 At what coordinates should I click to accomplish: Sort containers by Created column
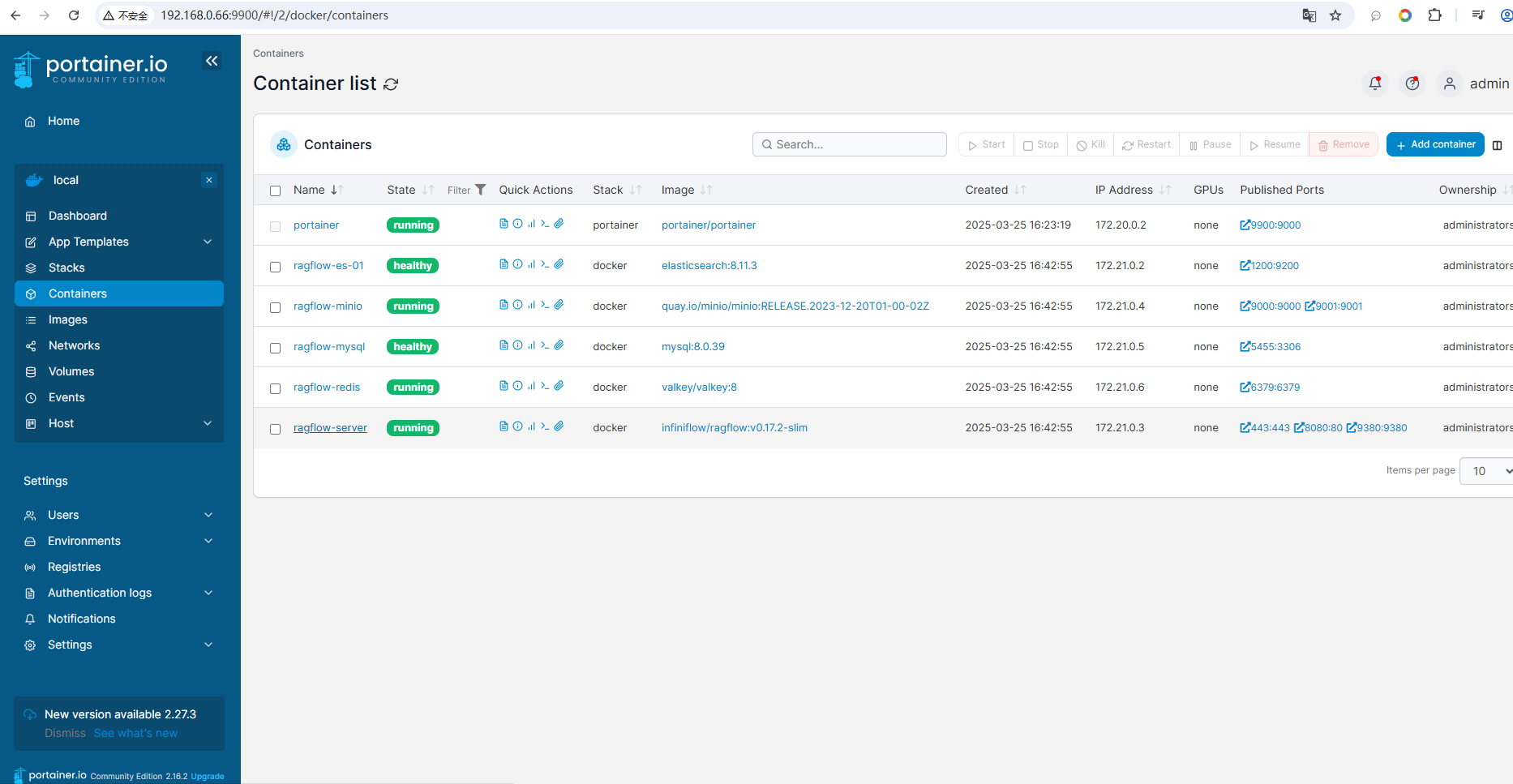click(995, 190)
